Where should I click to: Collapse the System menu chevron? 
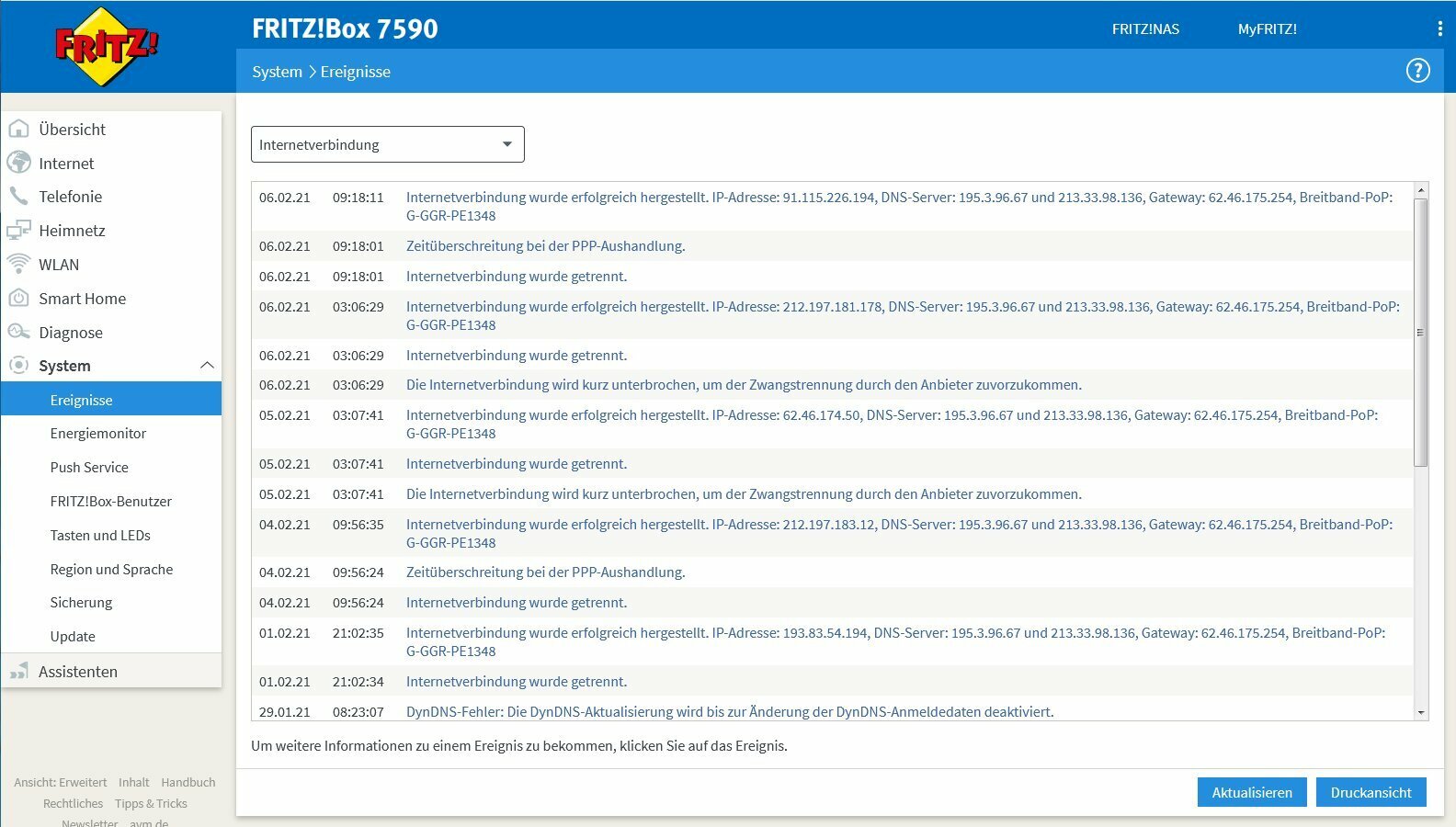coord(207,366)
